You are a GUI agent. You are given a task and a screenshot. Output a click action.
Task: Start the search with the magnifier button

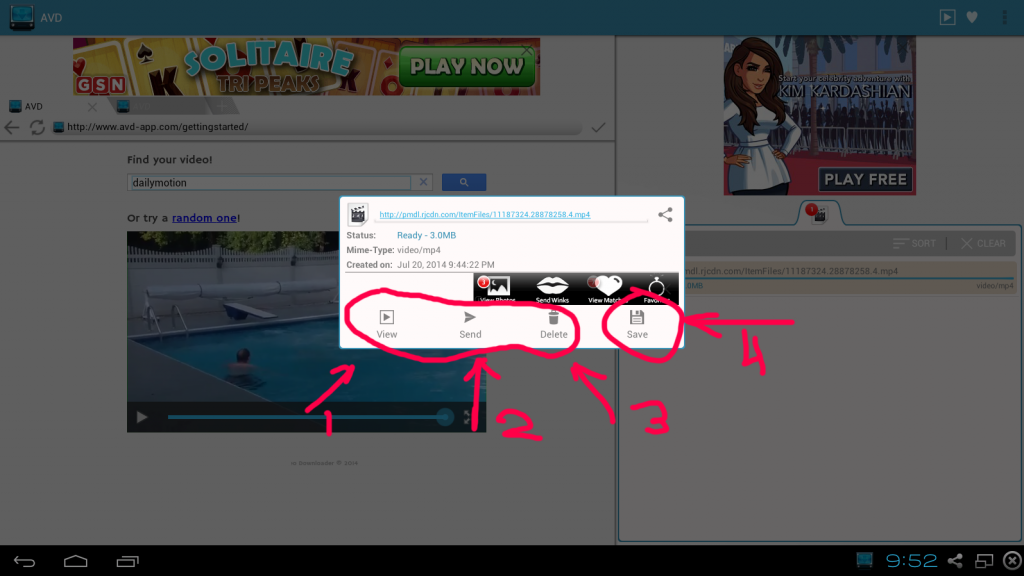pos(463,181)
